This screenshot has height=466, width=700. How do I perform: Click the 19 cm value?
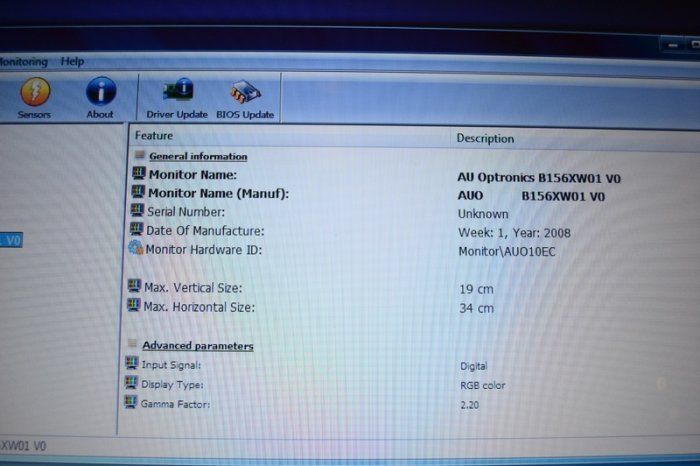point(476,289)
